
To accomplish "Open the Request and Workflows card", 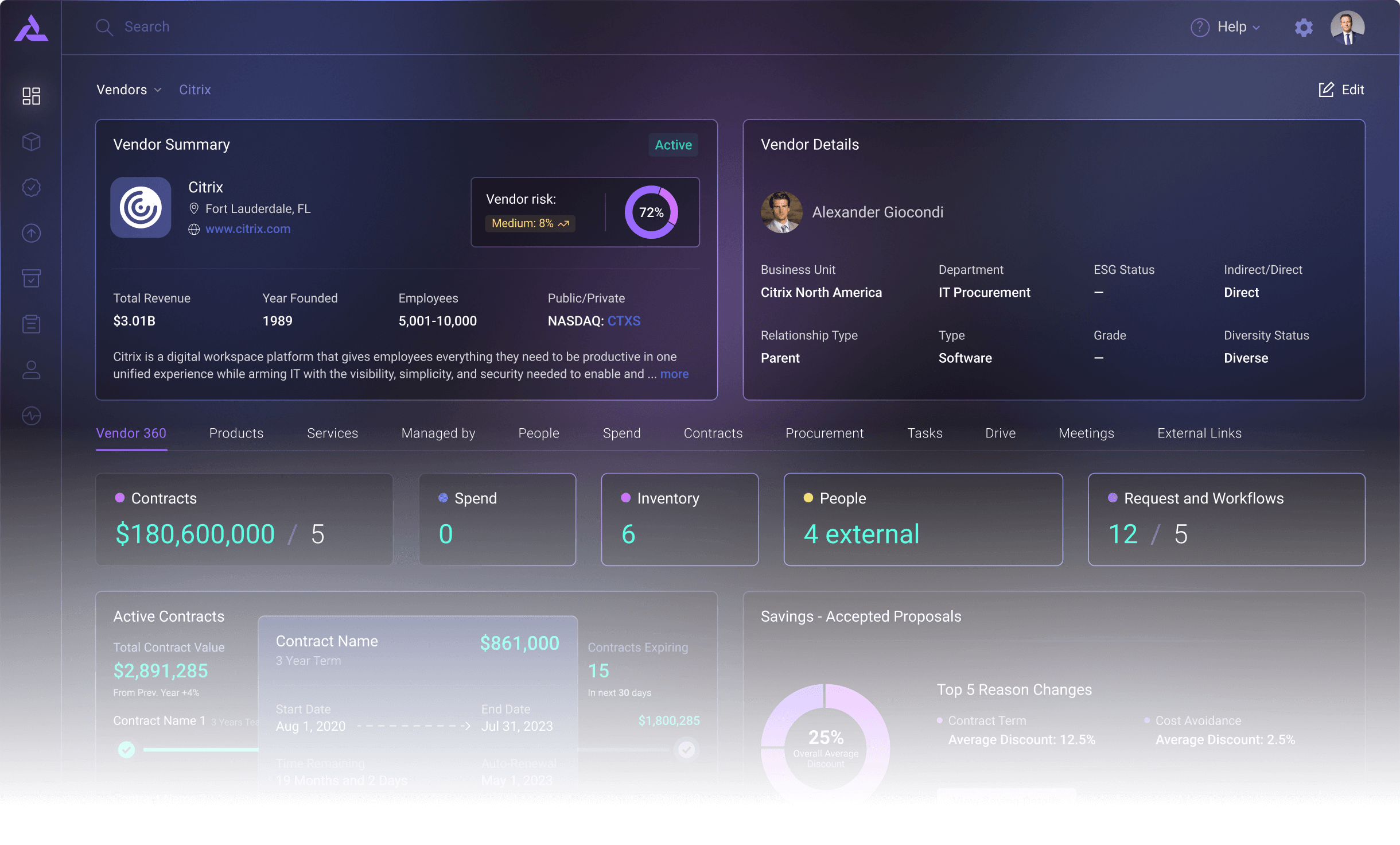I will point(1226,519).
